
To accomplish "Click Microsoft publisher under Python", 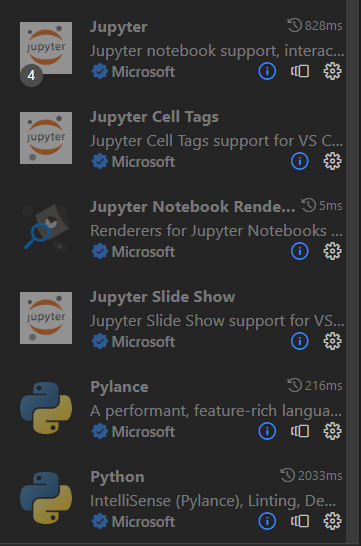I will [143, 522].
